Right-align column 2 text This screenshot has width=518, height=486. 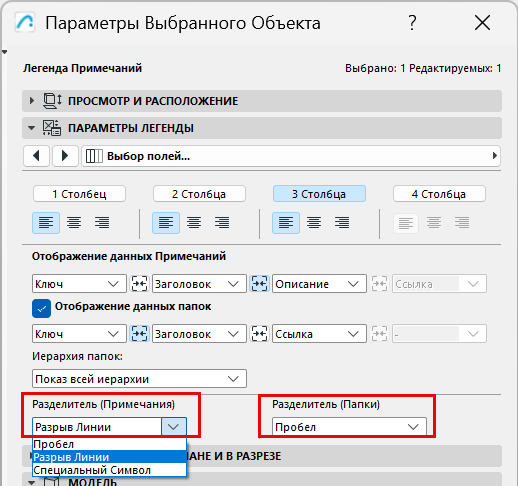(x=222, y=223)
